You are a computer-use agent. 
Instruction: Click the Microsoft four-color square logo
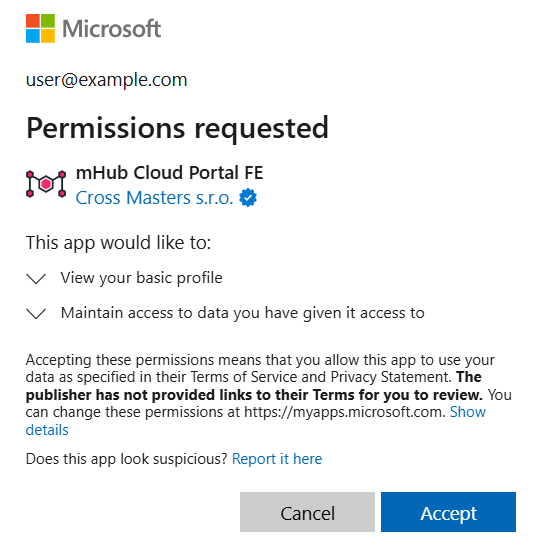(x=40, y=28)
